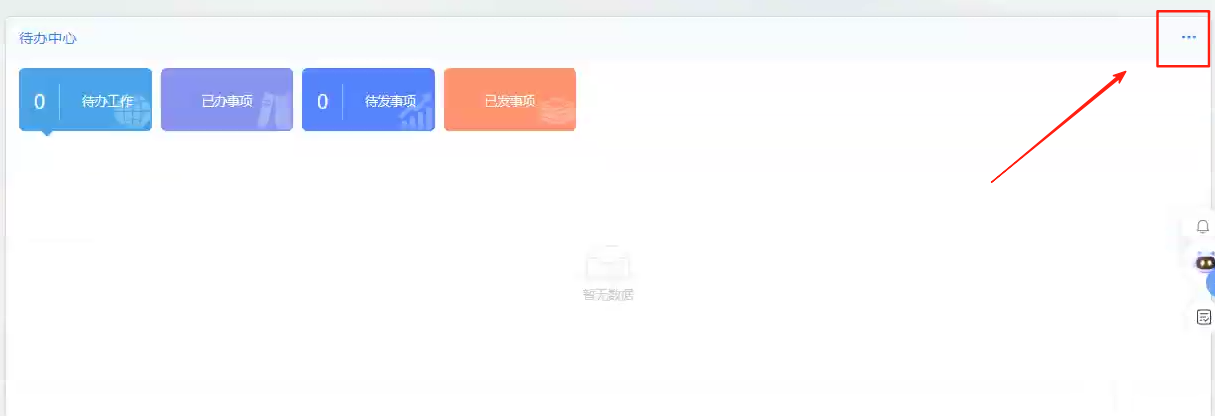Viewport: 1215px width, 416px height.
Task: Click the 0 count on 待办工作 card
Action: pyautogui.click(x=40, y=101)
